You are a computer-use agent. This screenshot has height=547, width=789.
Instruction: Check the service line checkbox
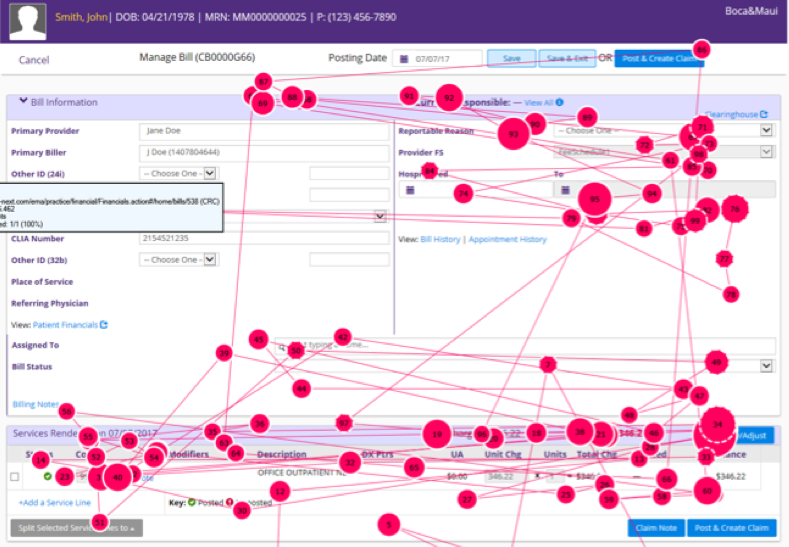tap(15, 477)
